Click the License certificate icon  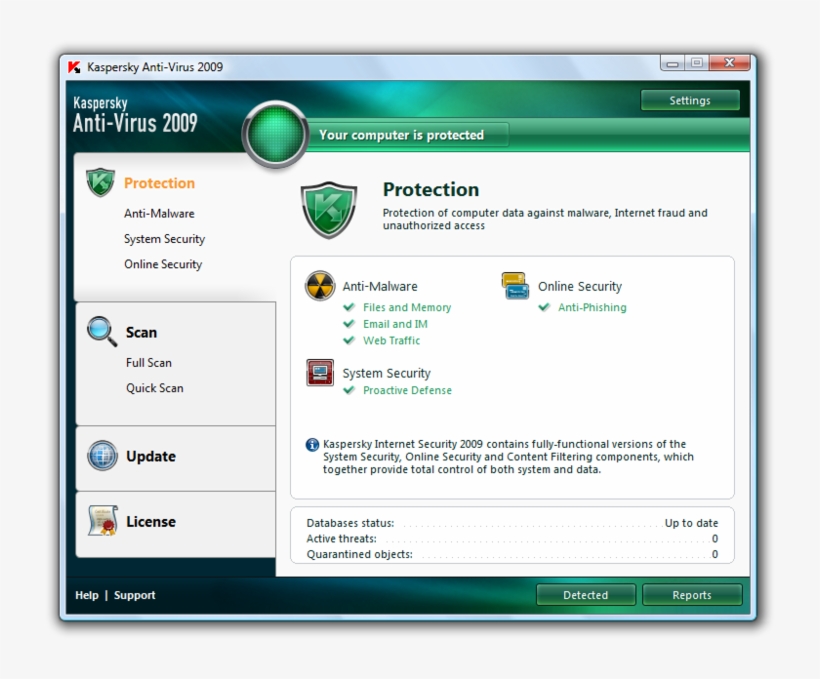pos(102,521)
